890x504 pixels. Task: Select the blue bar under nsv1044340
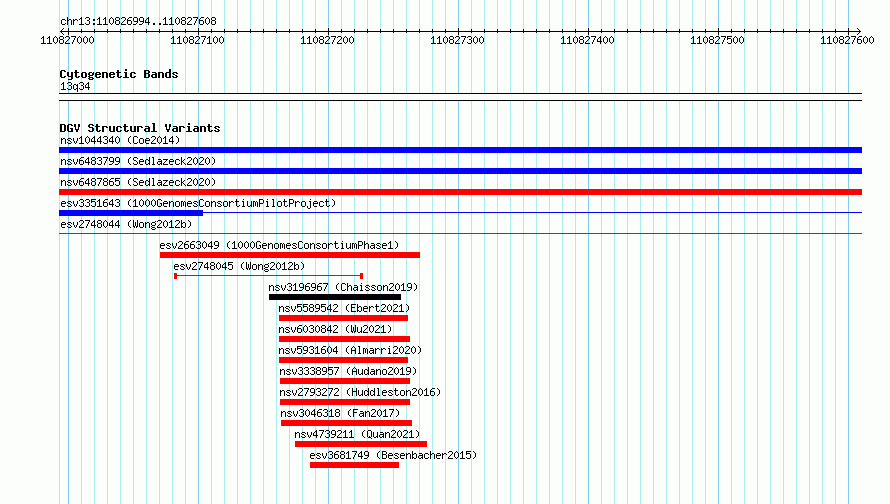460,150
